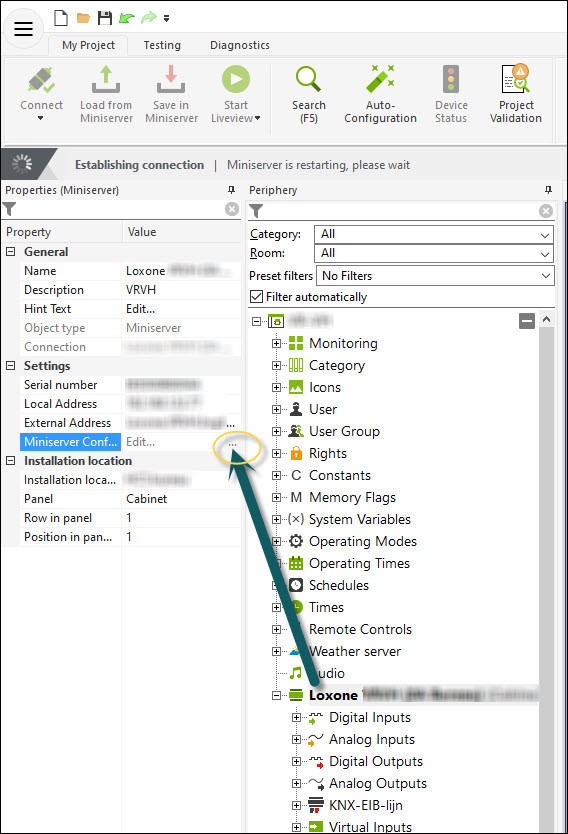Viewport: 568px width, 834px height.
Task: Collapse the General properties section
Action: pos(11,252)
